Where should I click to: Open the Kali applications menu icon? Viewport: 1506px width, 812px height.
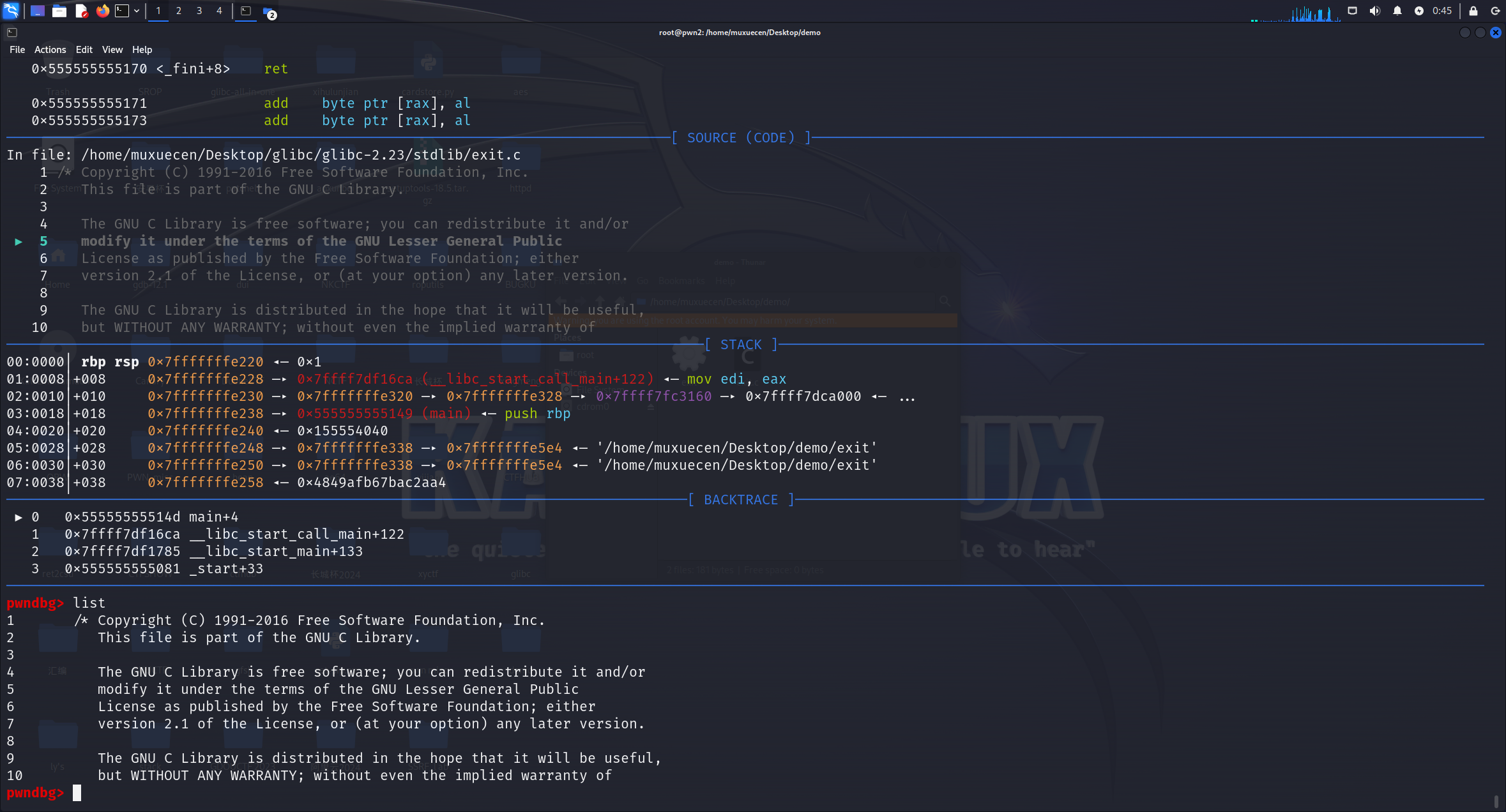[x=11, y=11]
